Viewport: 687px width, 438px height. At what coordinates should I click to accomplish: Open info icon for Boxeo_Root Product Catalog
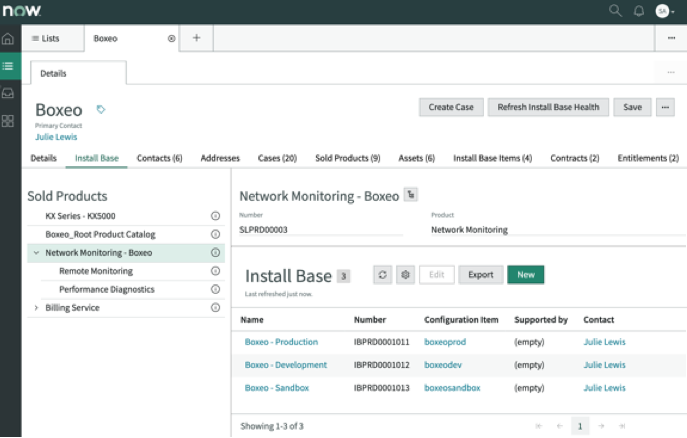click(215, 234)
